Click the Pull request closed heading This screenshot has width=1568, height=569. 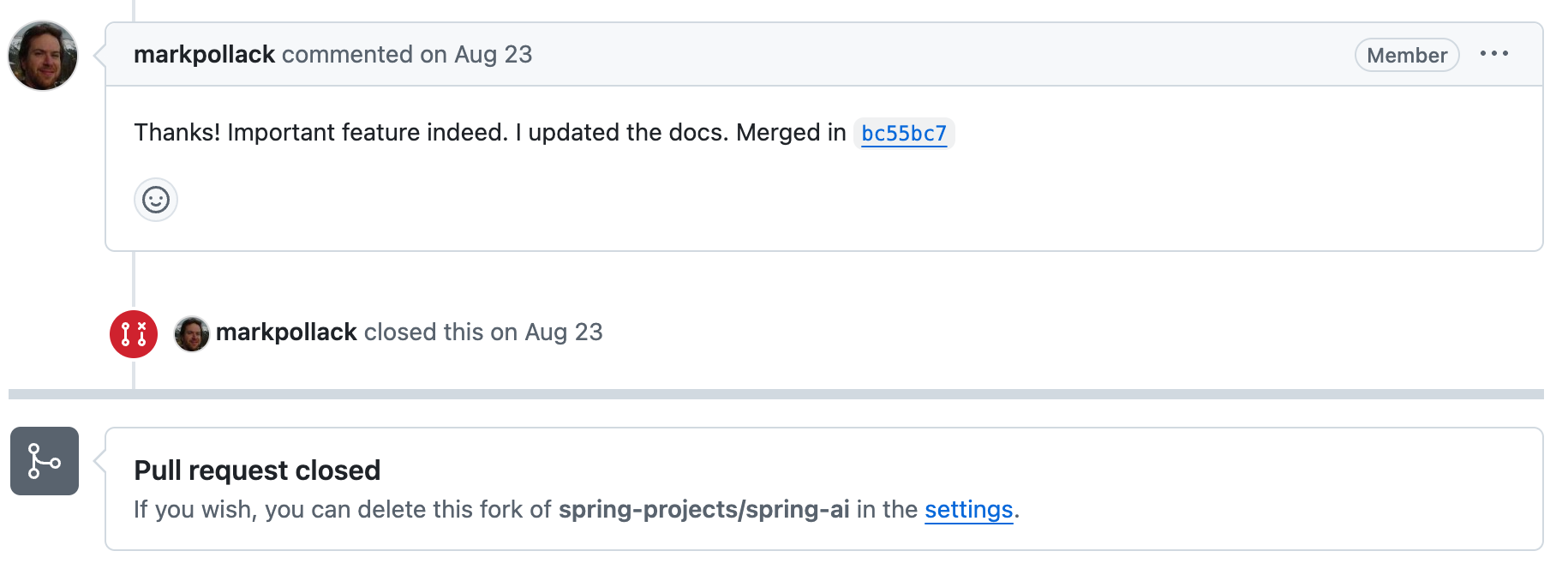click(257, 470)
